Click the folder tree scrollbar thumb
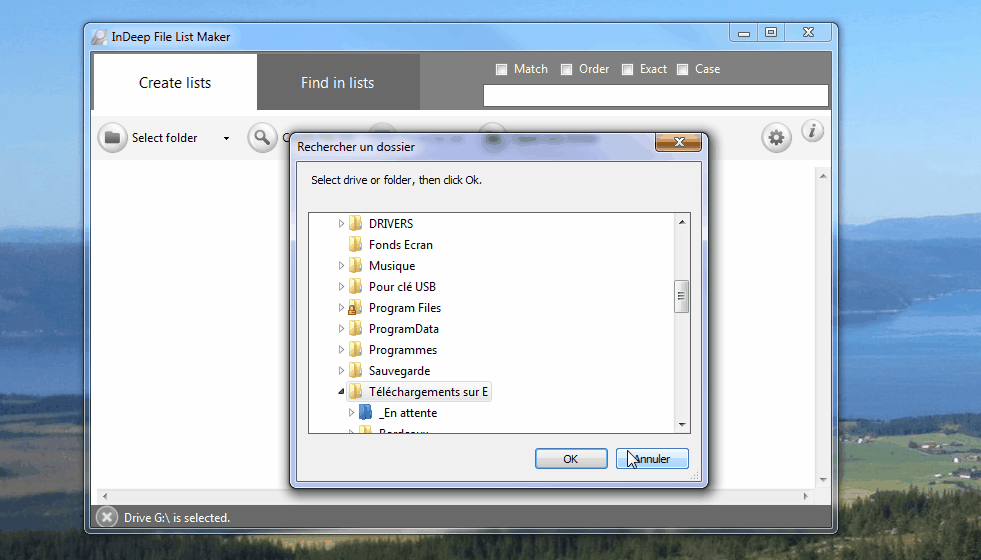981x560 pixels. click(x=681, y=296)
